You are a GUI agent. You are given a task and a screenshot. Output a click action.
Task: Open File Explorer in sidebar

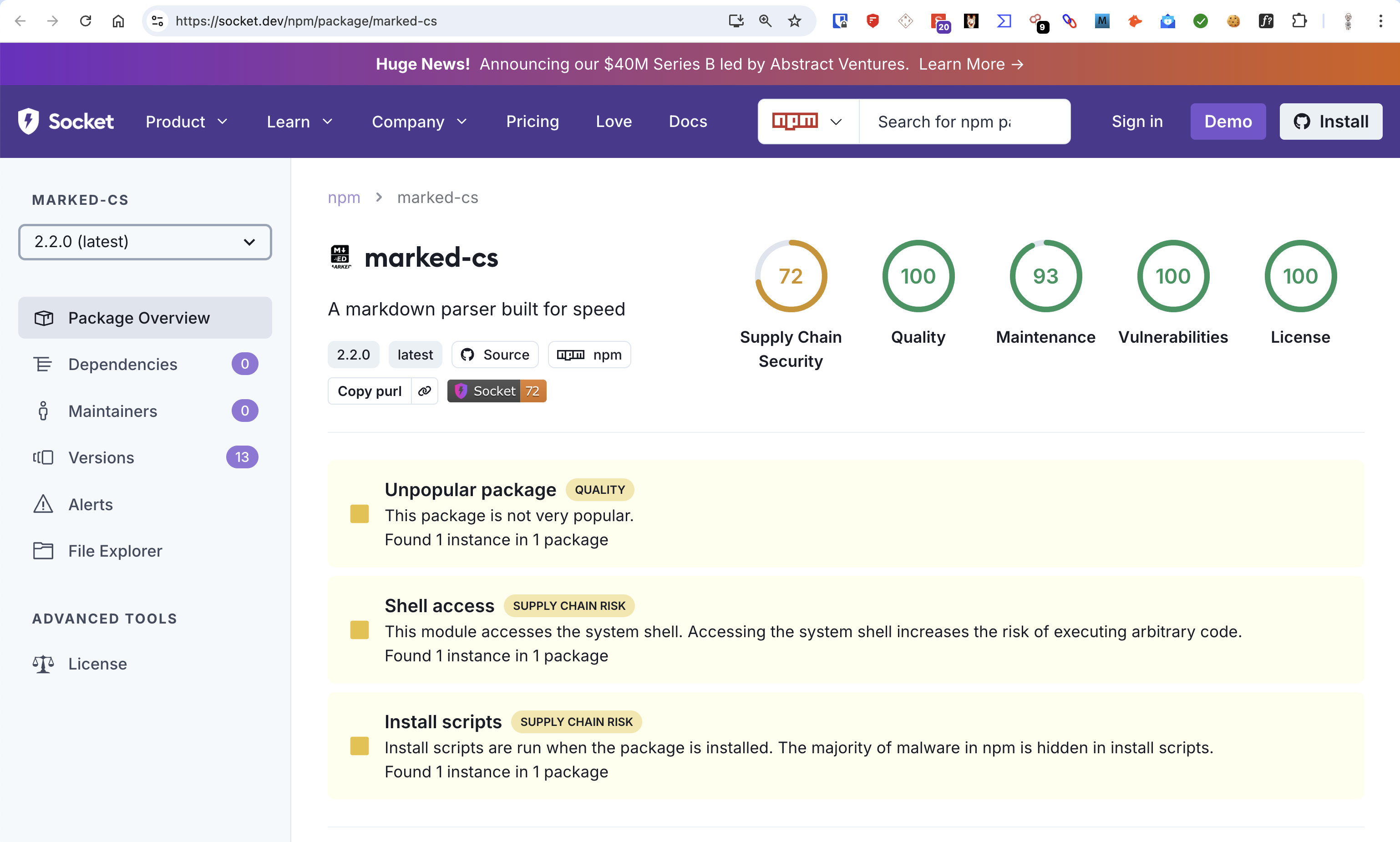(x=145, y=550)
